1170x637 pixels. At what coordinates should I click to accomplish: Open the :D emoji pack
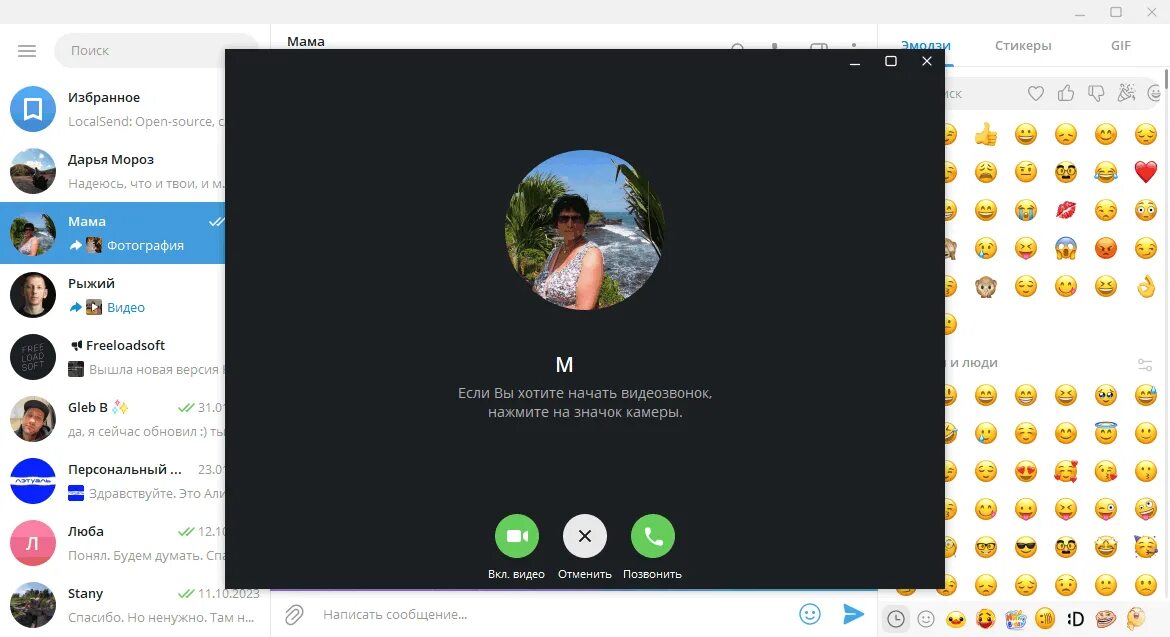[1075, 619]
